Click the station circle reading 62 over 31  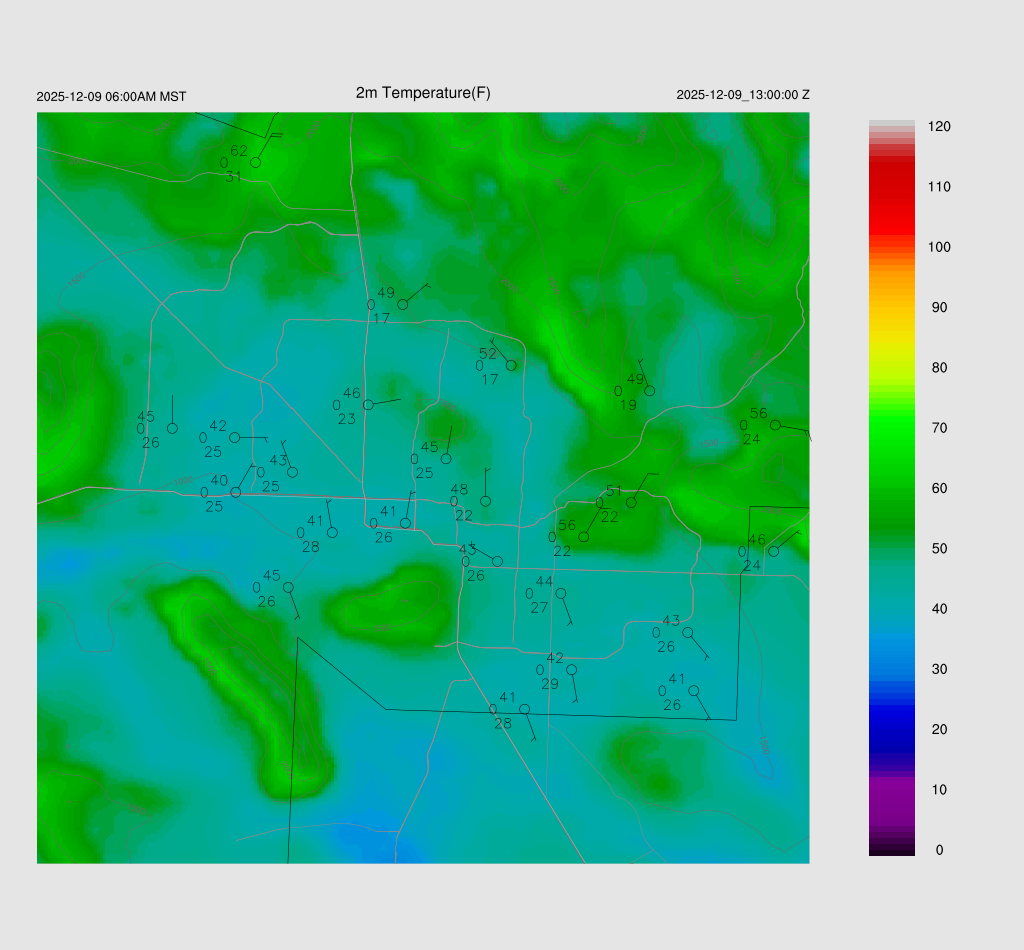pos(255,162)
